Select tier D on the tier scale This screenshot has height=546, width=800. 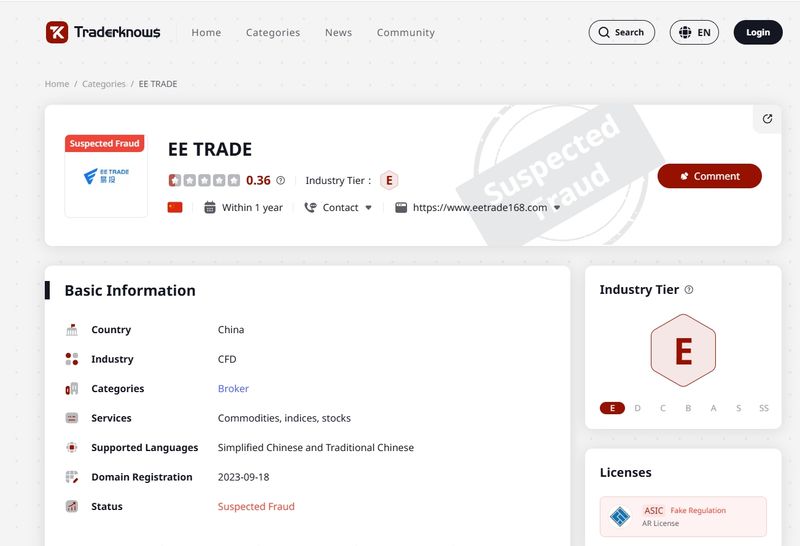point(637,408)
